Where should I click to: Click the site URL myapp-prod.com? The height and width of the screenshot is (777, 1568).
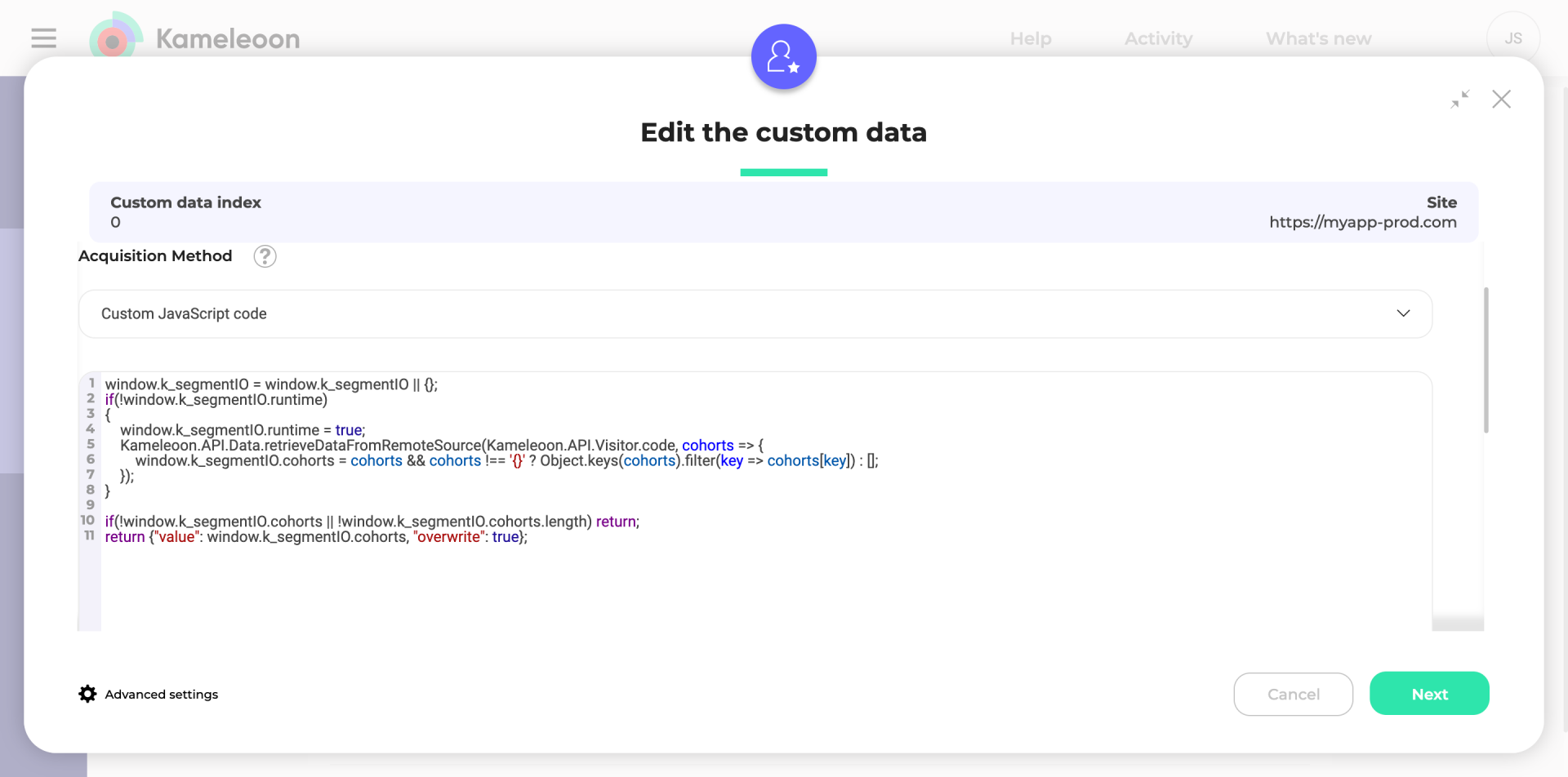coord(1362,222)
